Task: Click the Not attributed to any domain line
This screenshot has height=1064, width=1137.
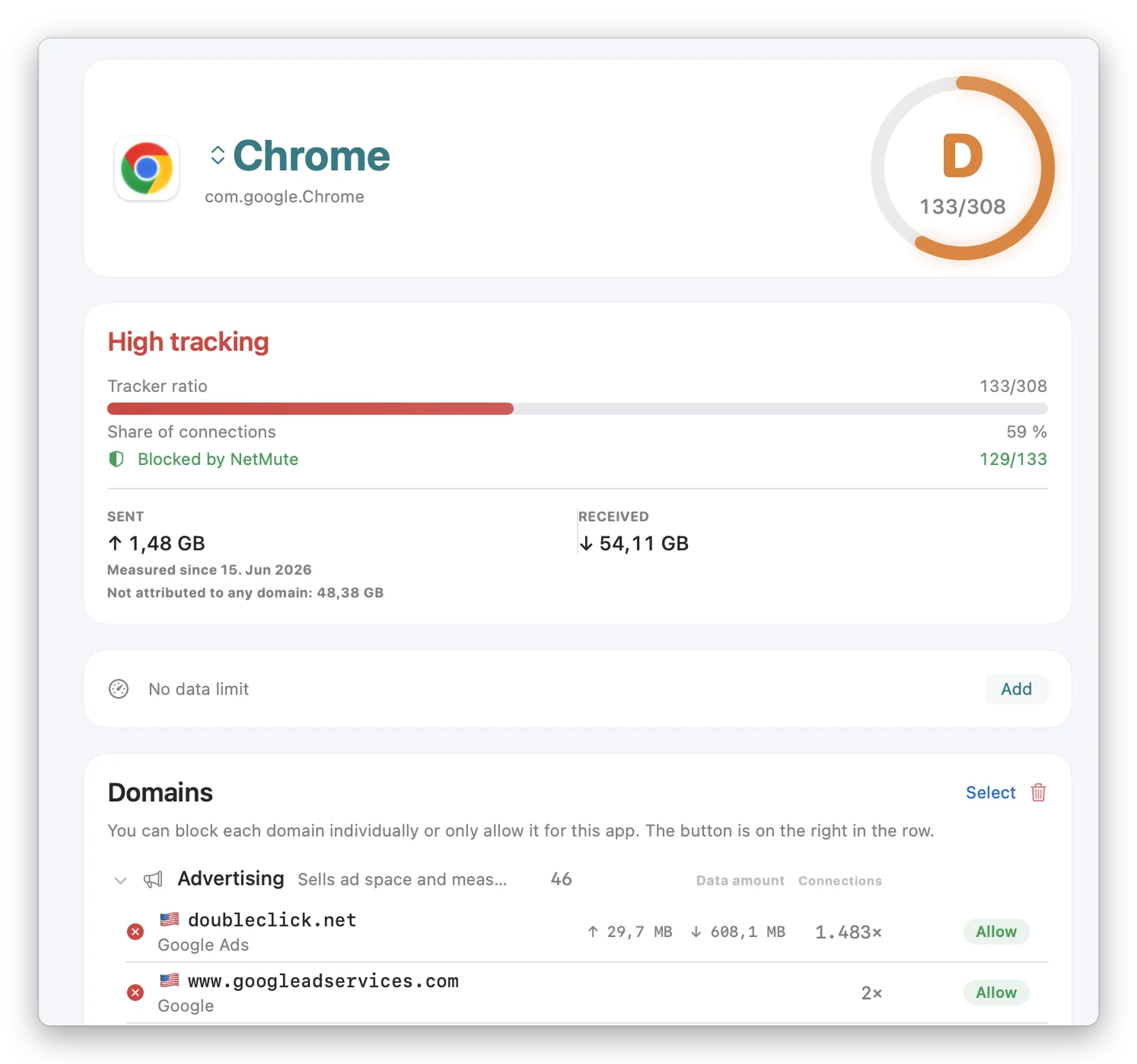Action: click(246, 592)
